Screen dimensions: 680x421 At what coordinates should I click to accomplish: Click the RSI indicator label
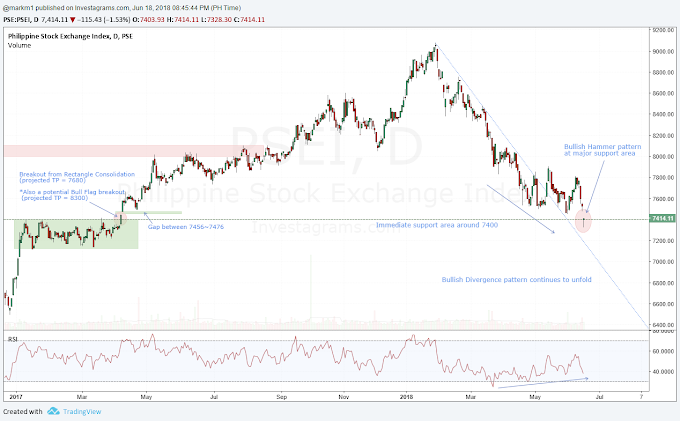coord(13,339)
